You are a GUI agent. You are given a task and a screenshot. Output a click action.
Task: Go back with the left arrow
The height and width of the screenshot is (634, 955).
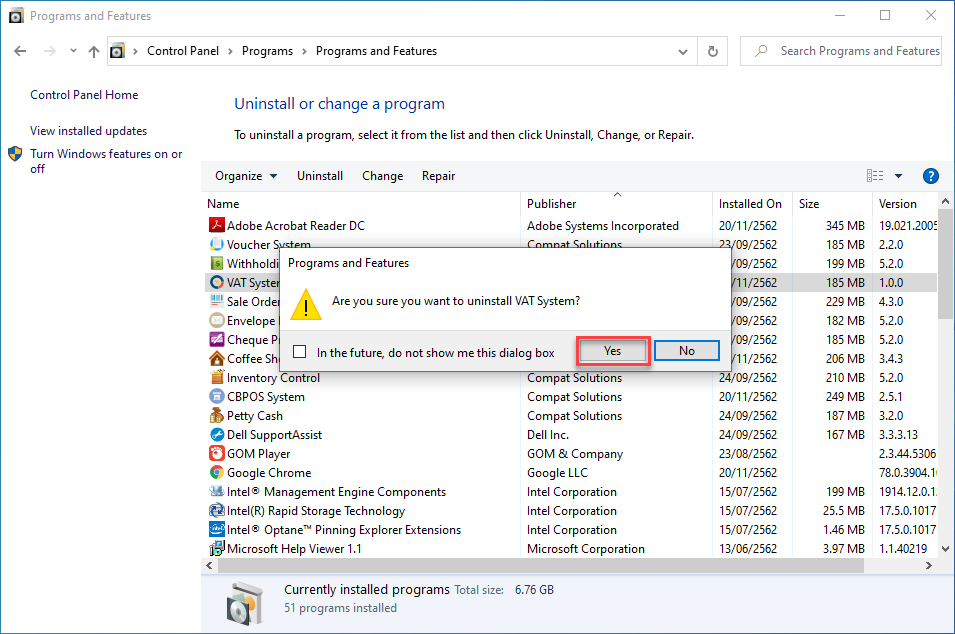point(20,51)
